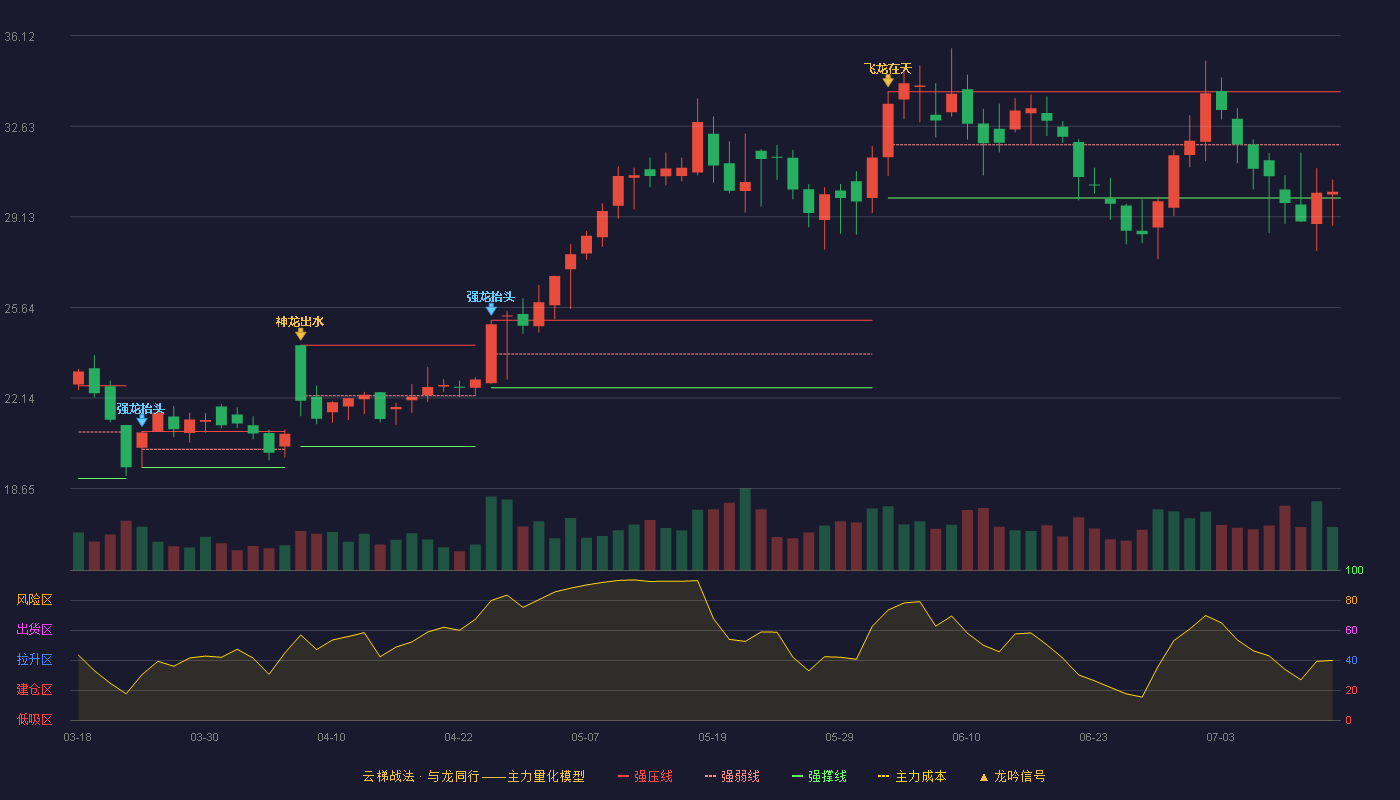The width and height of the screenshot is (1400, 800).
Task: Click the 05-07 date label
Action: coord(585,737)
